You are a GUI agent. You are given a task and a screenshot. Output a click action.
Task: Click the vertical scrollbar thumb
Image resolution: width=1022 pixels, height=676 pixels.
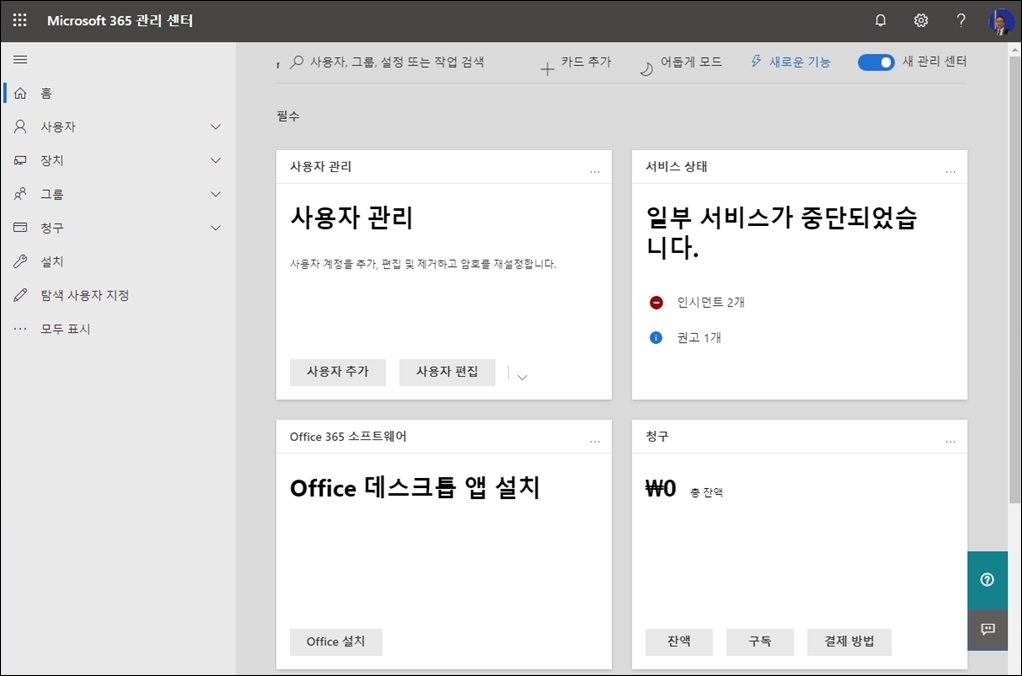pos(1015,280)
